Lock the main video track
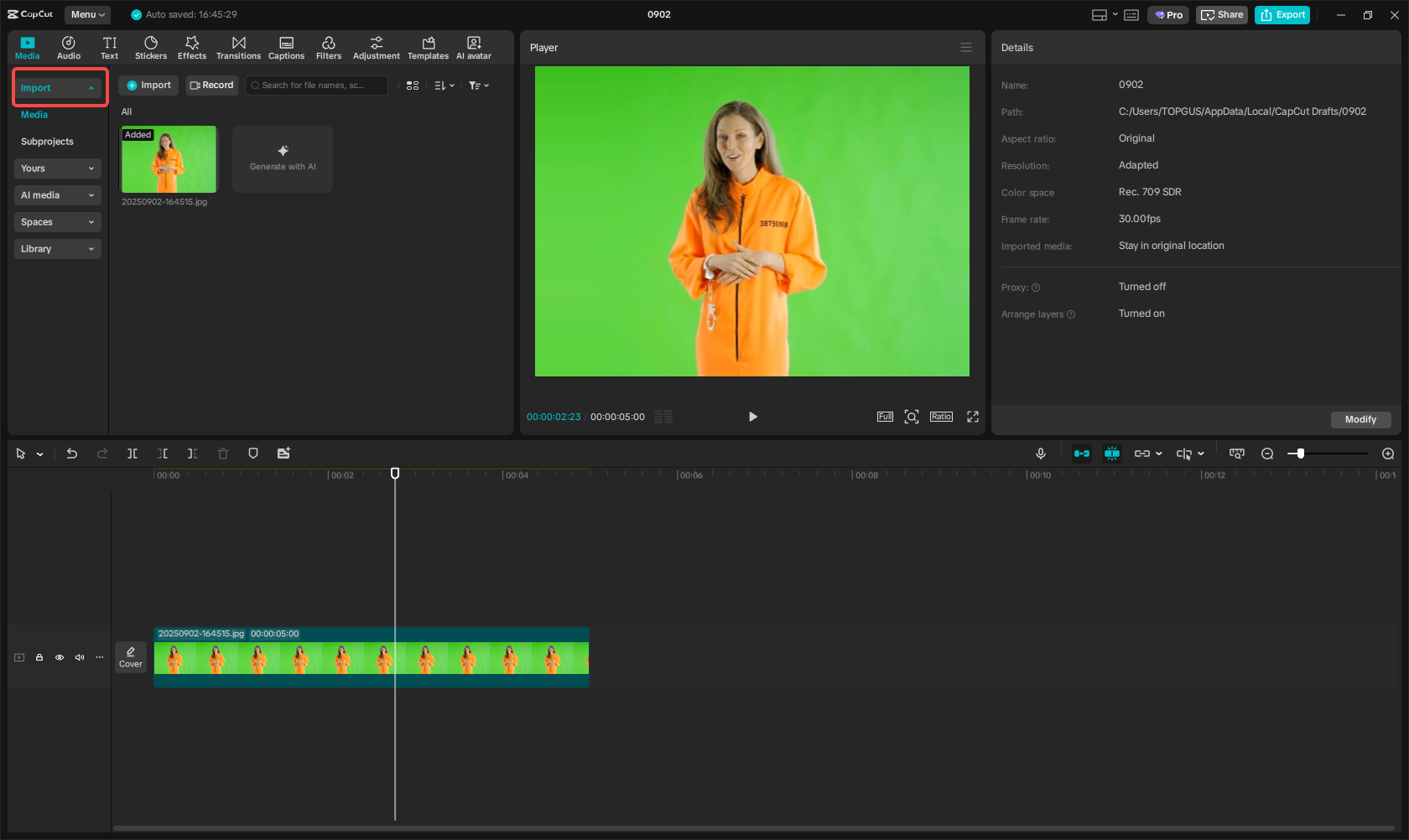The image size is (1409, 840). tap(39, 657)
